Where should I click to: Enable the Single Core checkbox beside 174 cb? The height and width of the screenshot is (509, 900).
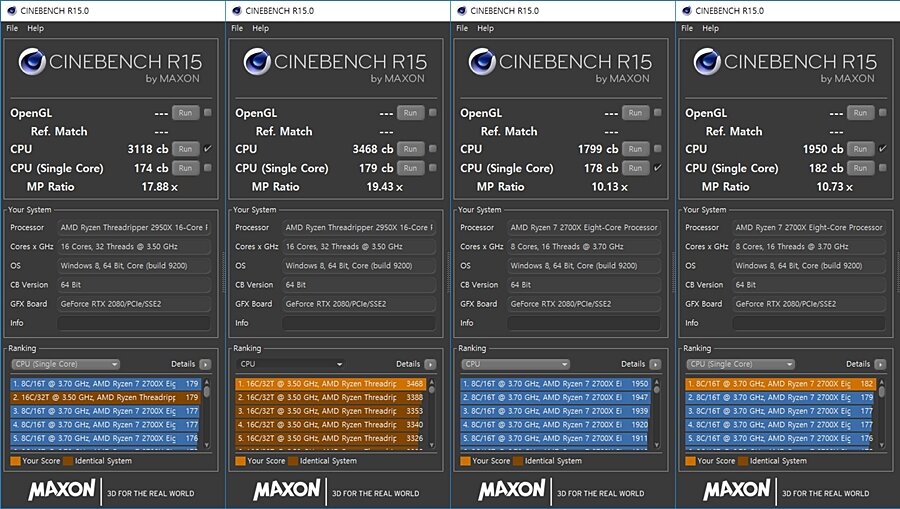point(208,168)
